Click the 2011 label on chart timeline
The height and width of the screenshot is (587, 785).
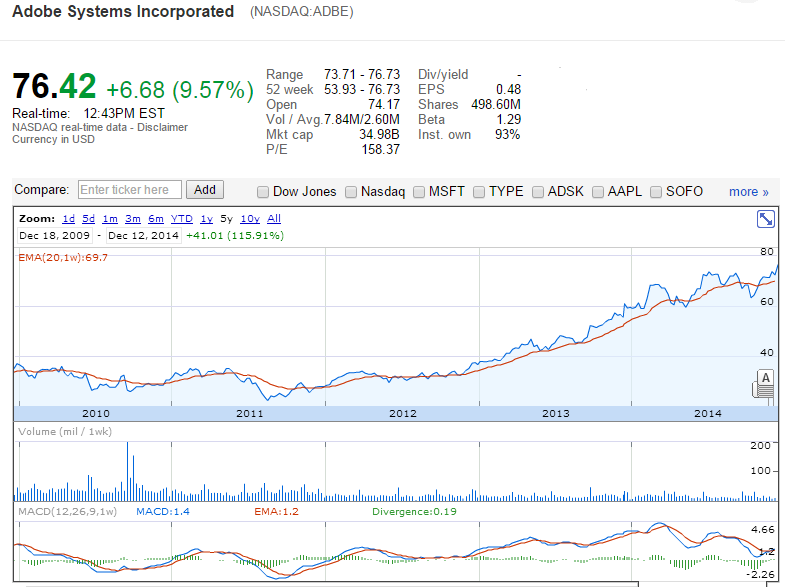coord(249,413)
